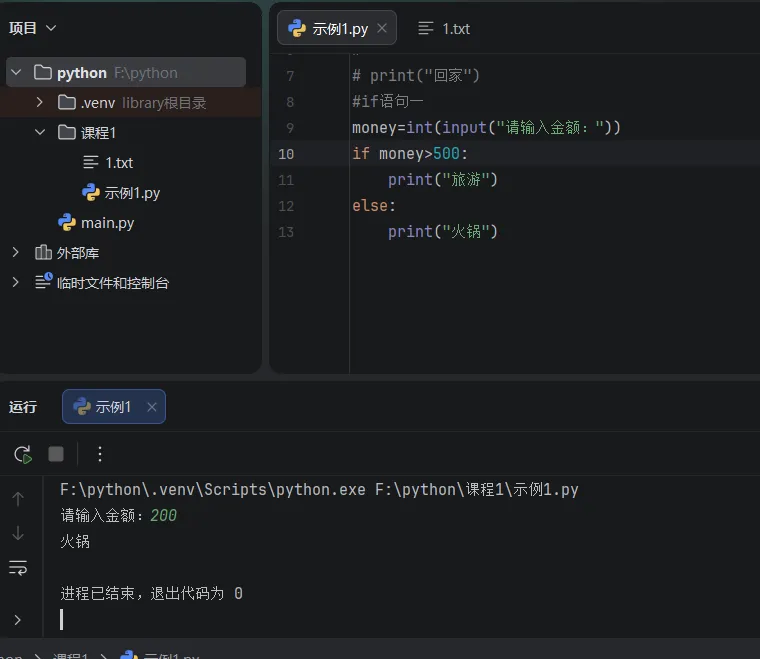Switch to the 1.txt editor tab
The width and height of the screenshot is (760, 659).
[444, 29]
